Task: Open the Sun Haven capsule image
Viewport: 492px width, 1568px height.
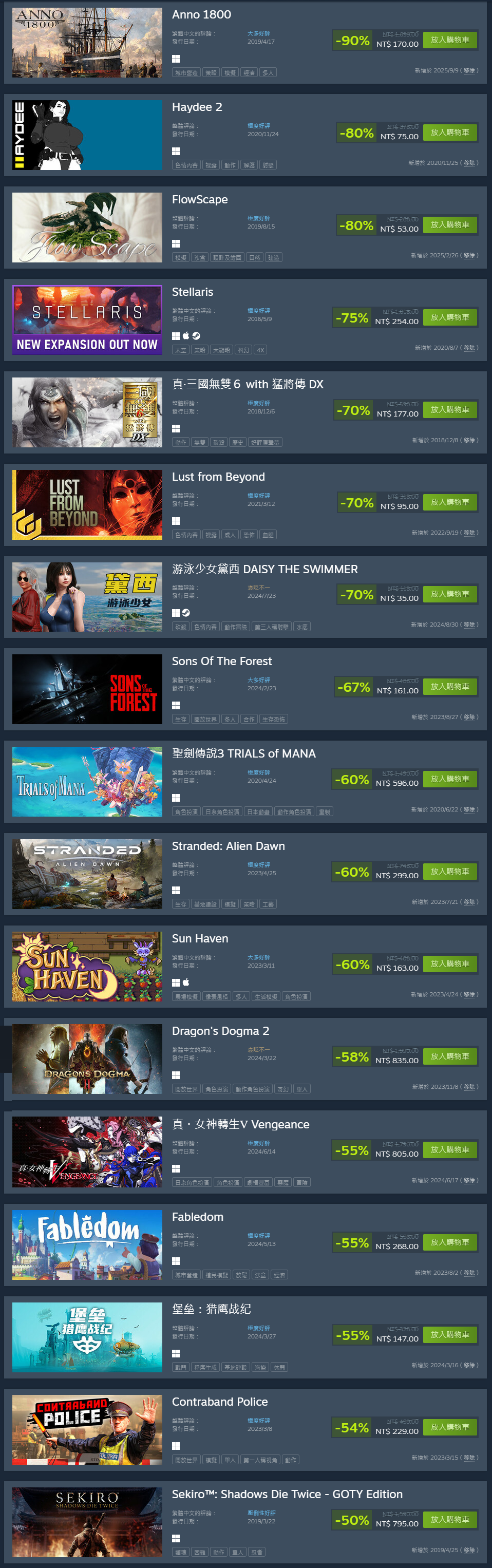Action: (x=87, y=967)
